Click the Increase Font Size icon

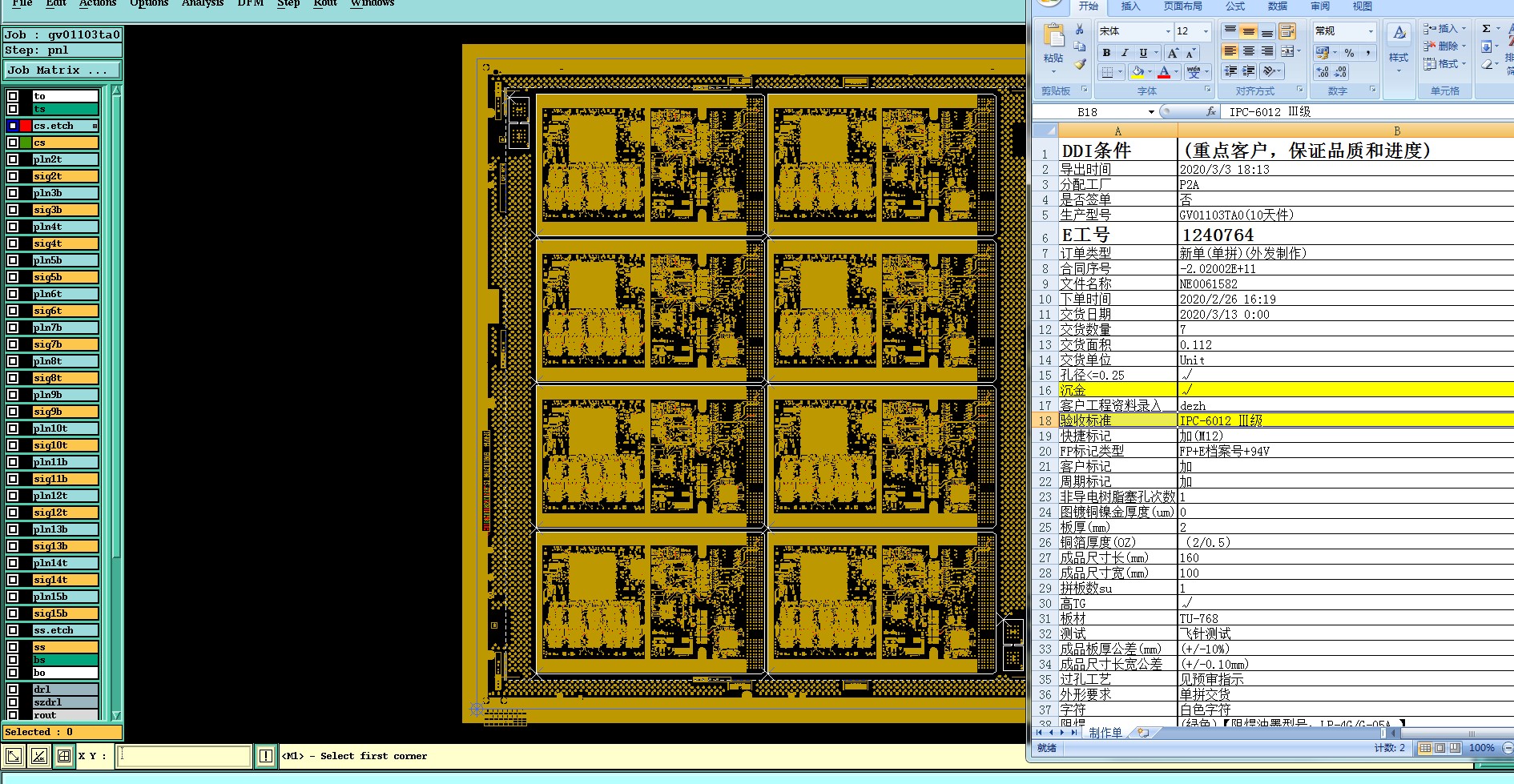(x=1173, y=53)
